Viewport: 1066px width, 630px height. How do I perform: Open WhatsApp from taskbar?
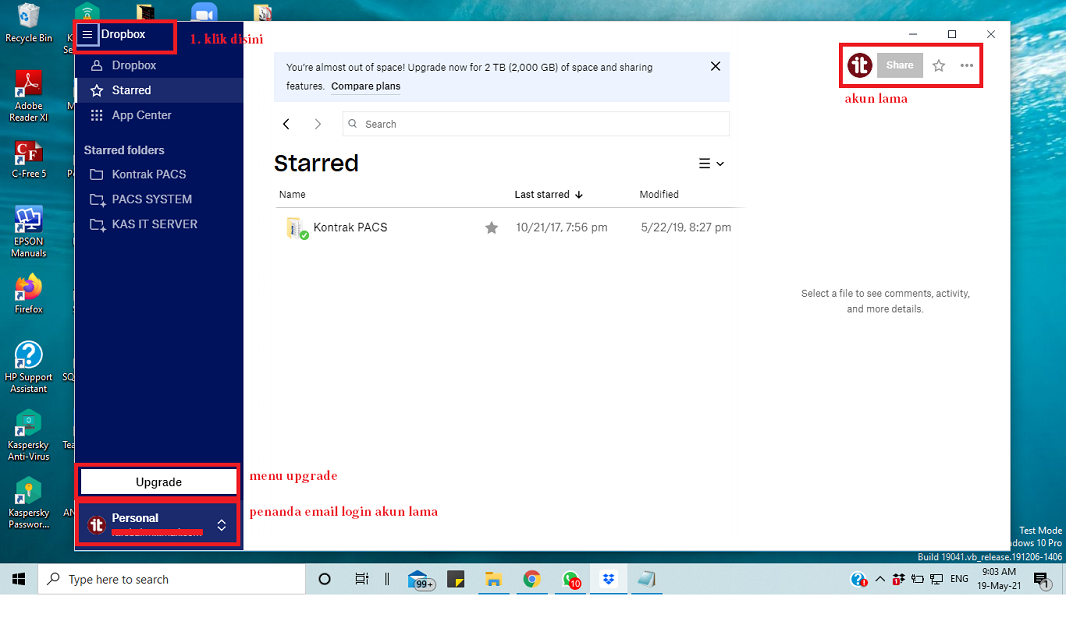(571, 580)
